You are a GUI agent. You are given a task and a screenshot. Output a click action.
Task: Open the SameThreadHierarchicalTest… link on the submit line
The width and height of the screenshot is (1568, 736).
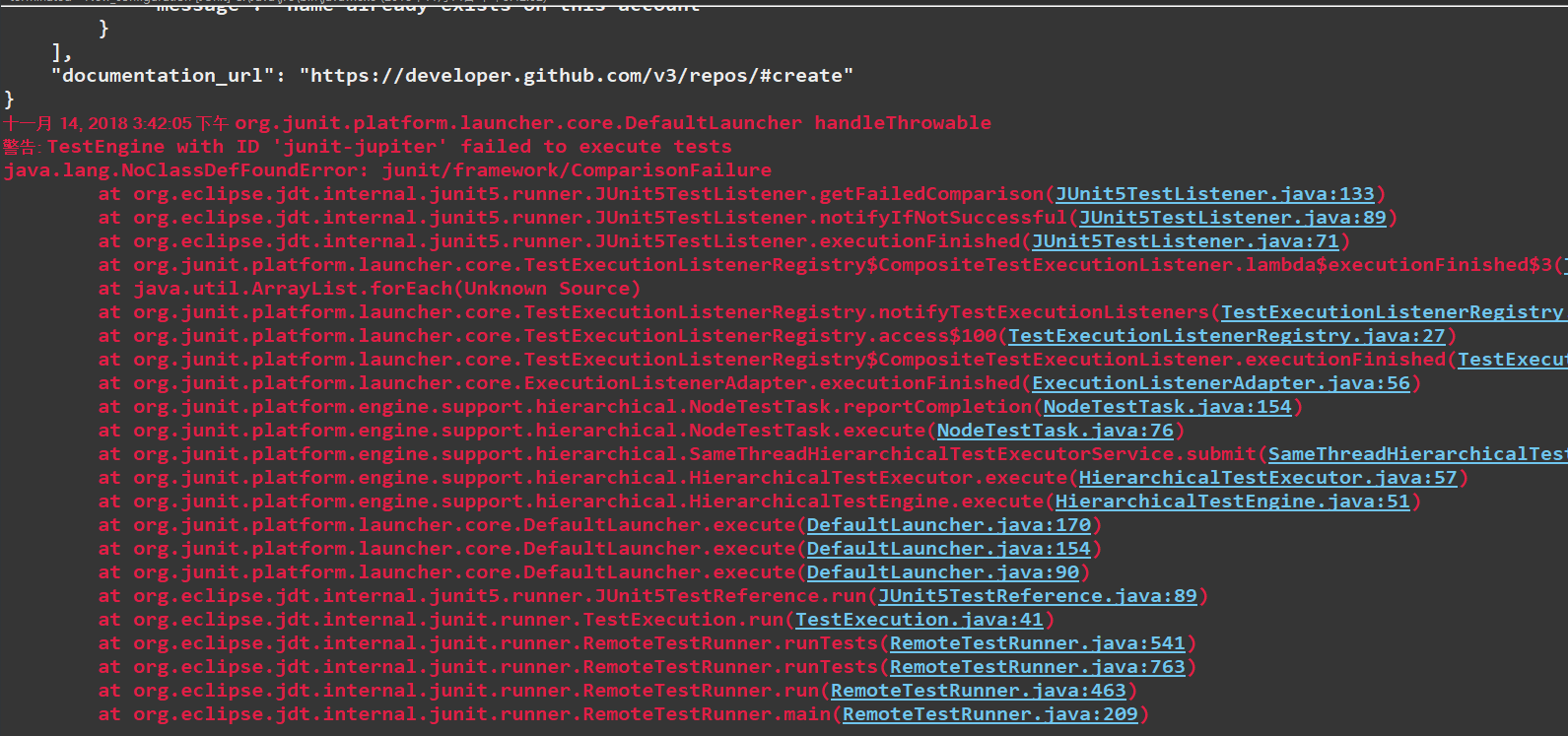click(1417, 454)
